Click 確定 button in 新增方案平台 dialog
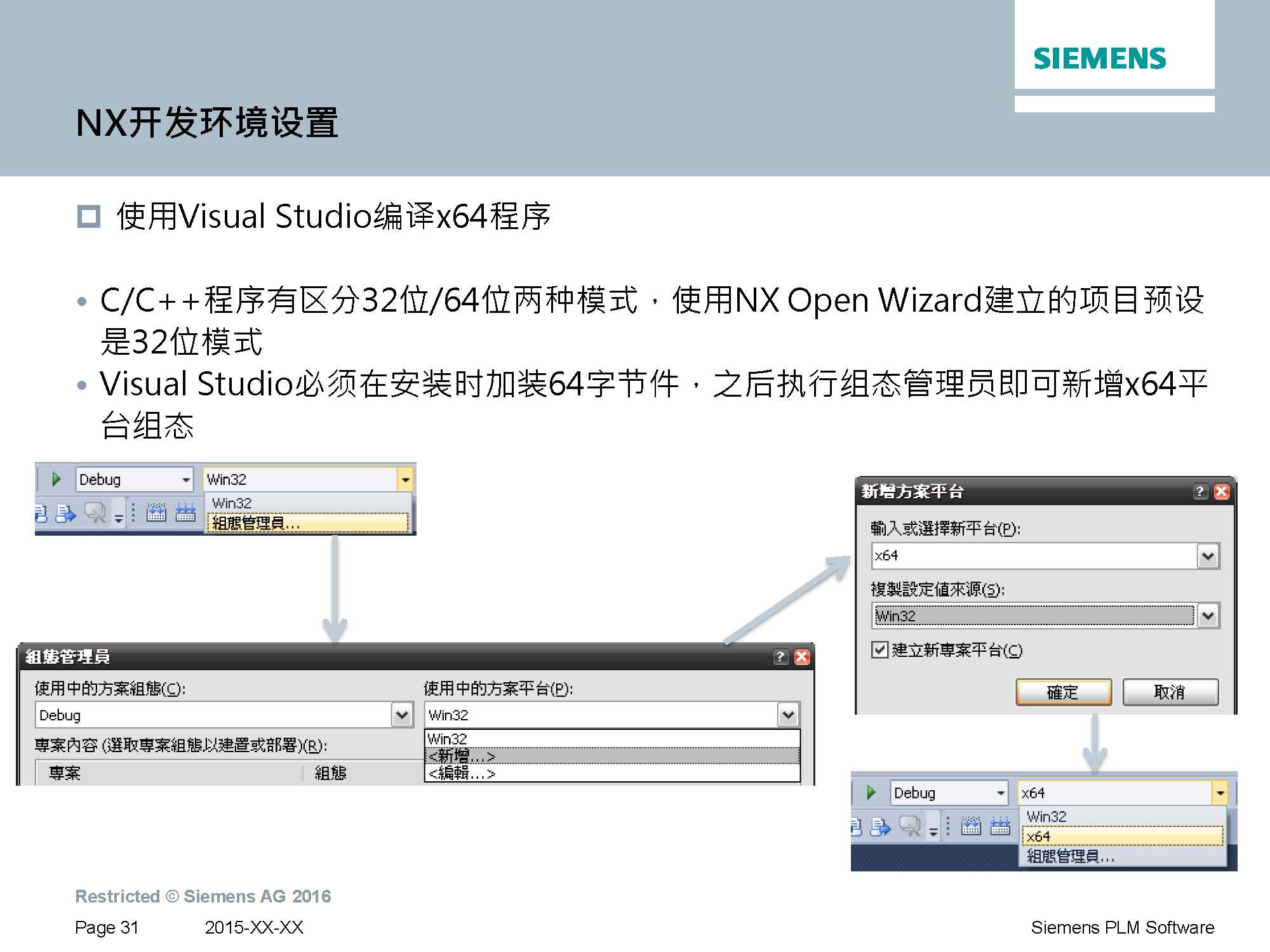 click(x=1064, y=692)
